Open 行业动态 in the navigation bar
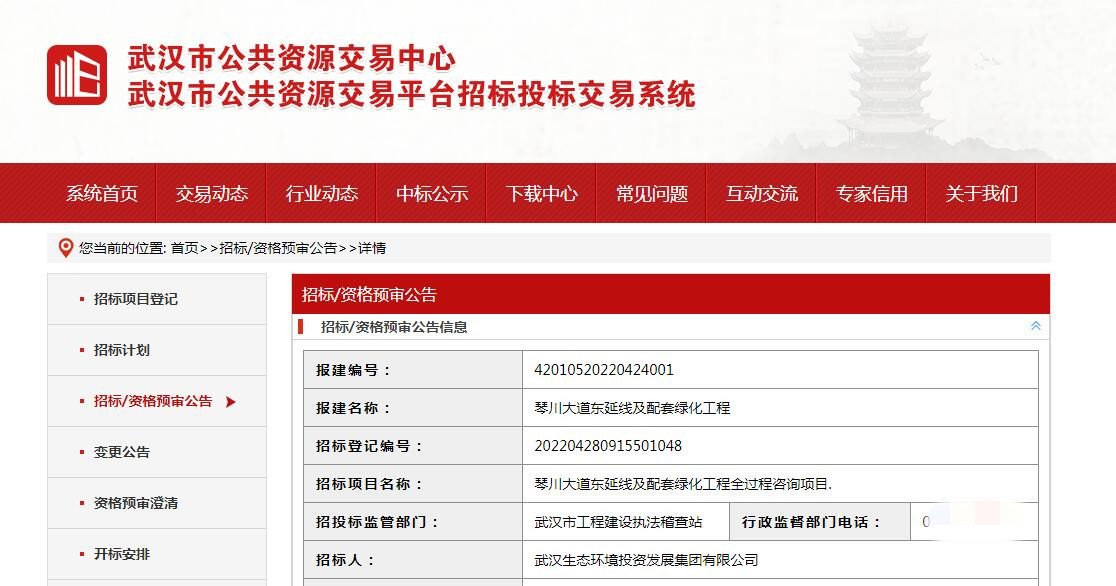The height and width of the screenshot is (586, 1116). pyautogui.click(x=322, y=194)
